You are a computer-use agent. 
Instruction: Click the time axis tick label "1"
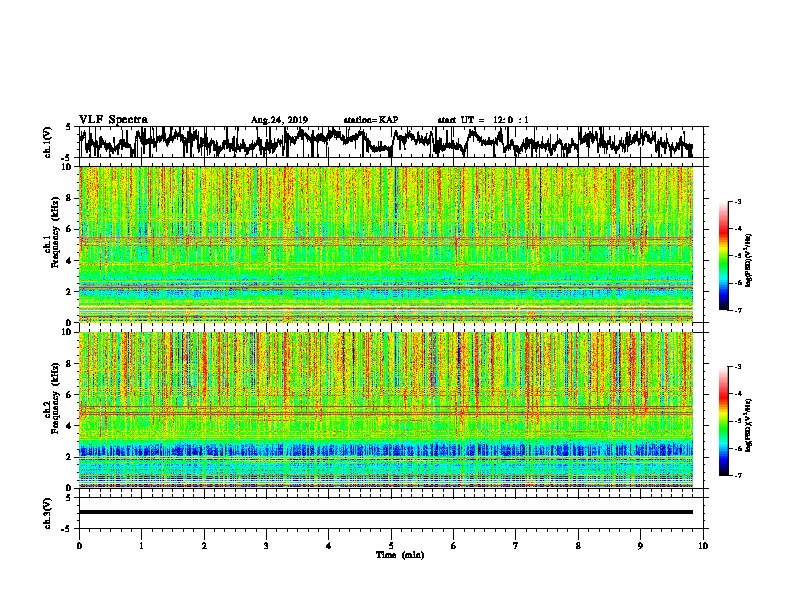(141, 546)
